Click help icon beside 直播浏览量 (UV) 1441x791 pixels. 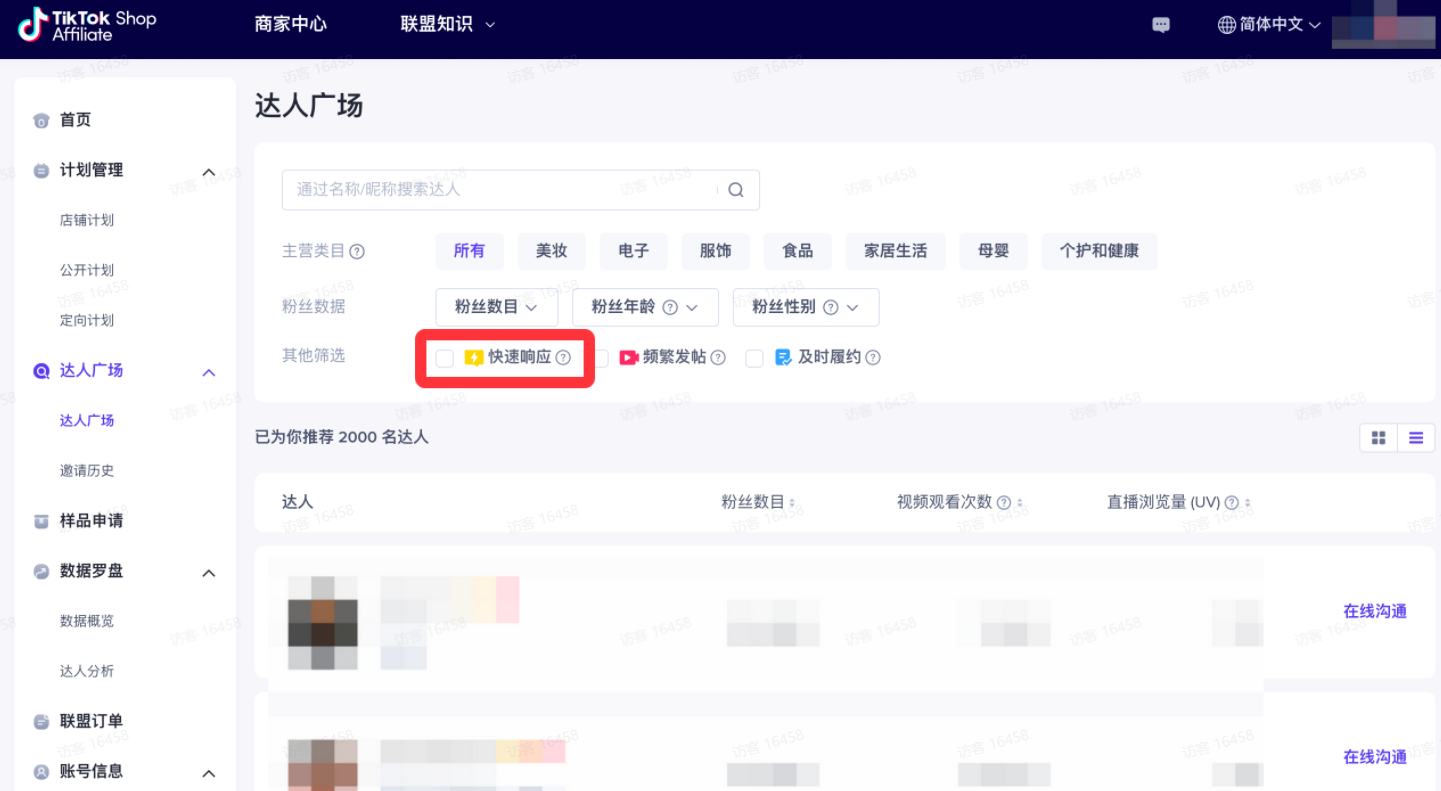click(1232, 503)
